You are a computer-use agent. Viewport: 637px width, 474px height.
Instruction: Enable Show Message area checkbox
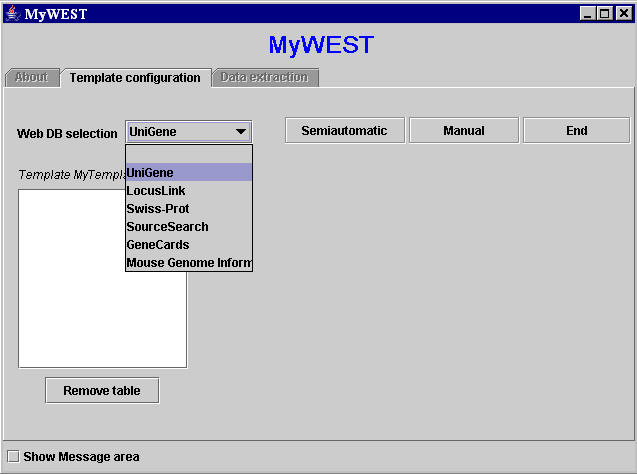click(13, 456)
